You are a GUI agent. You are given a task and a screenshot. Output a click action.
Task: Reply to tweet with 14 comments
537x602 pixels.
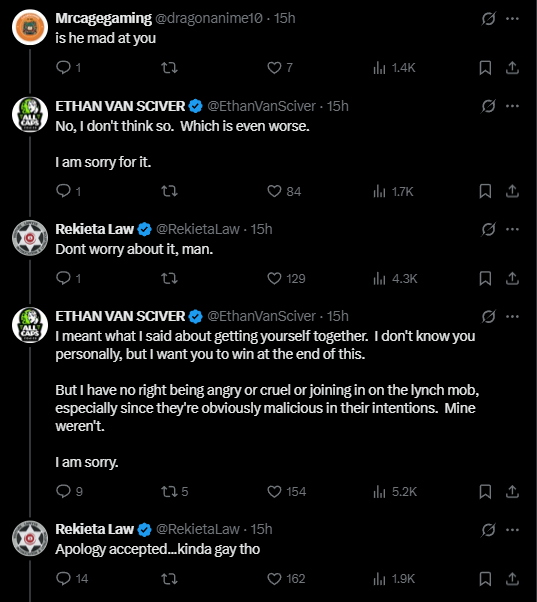tap(72, 579)
